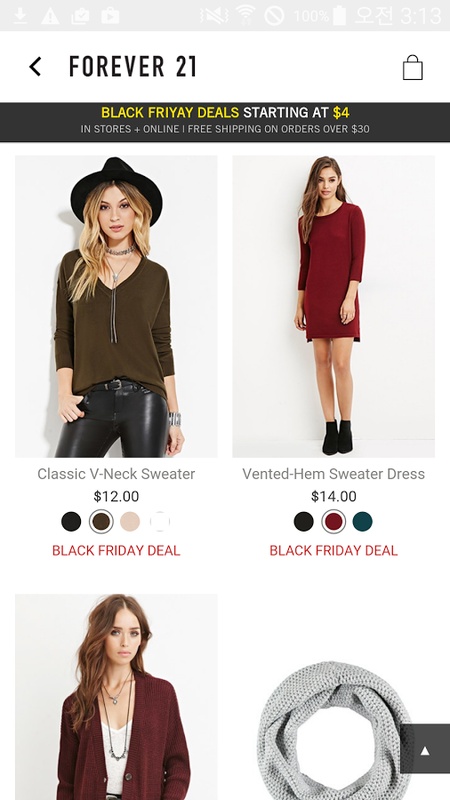The height and width of the screenshot is (800, 450).
Task: Tap the download icon in status bar
Action: 20,15
